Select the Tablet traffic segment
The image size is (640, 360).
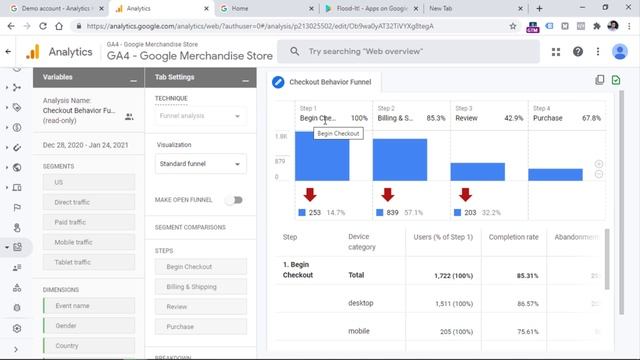89,262
